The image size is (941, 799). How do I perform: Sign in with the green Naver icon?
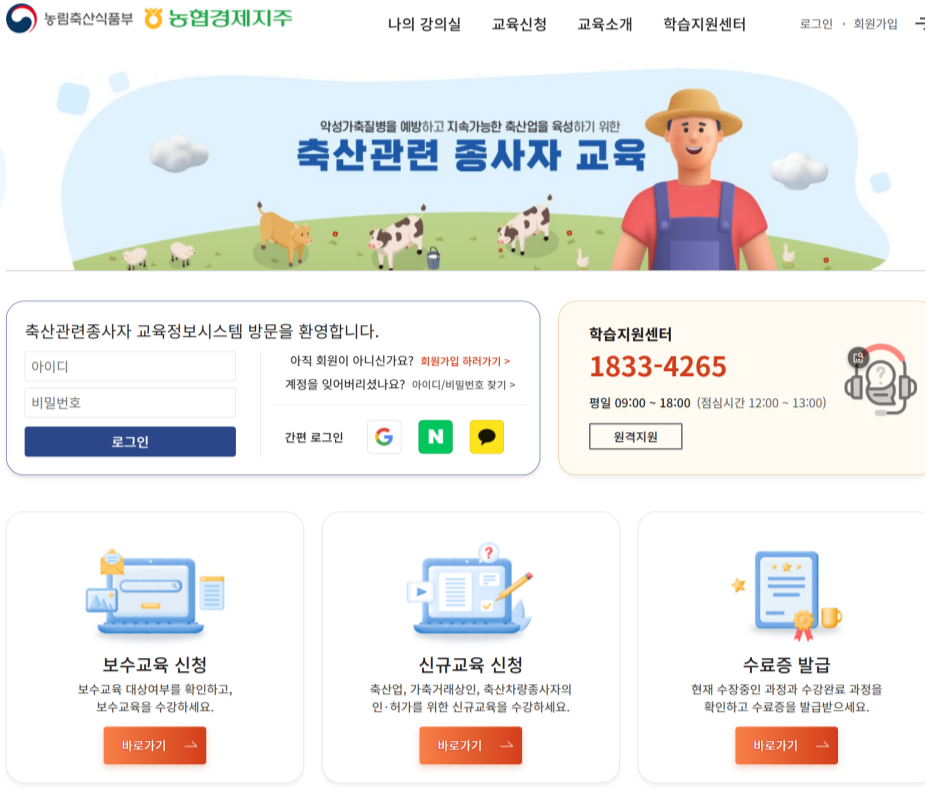435,436
